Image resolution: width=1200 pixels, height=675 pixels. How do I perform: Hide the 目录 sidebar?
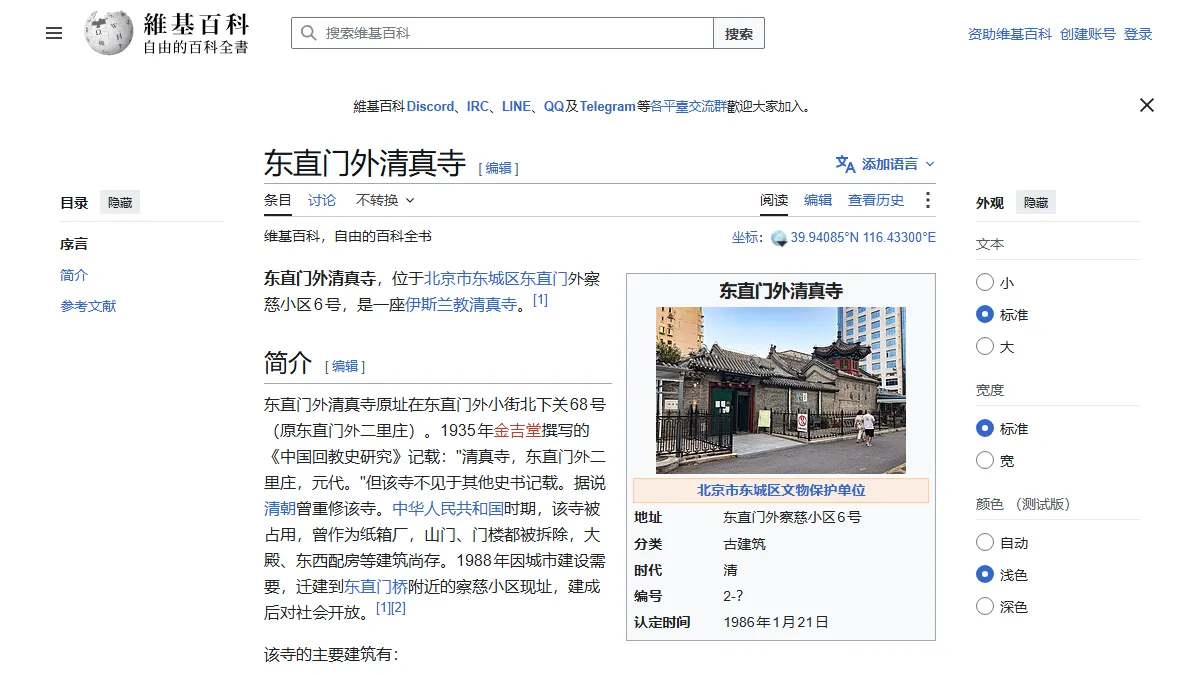(120, 203)
